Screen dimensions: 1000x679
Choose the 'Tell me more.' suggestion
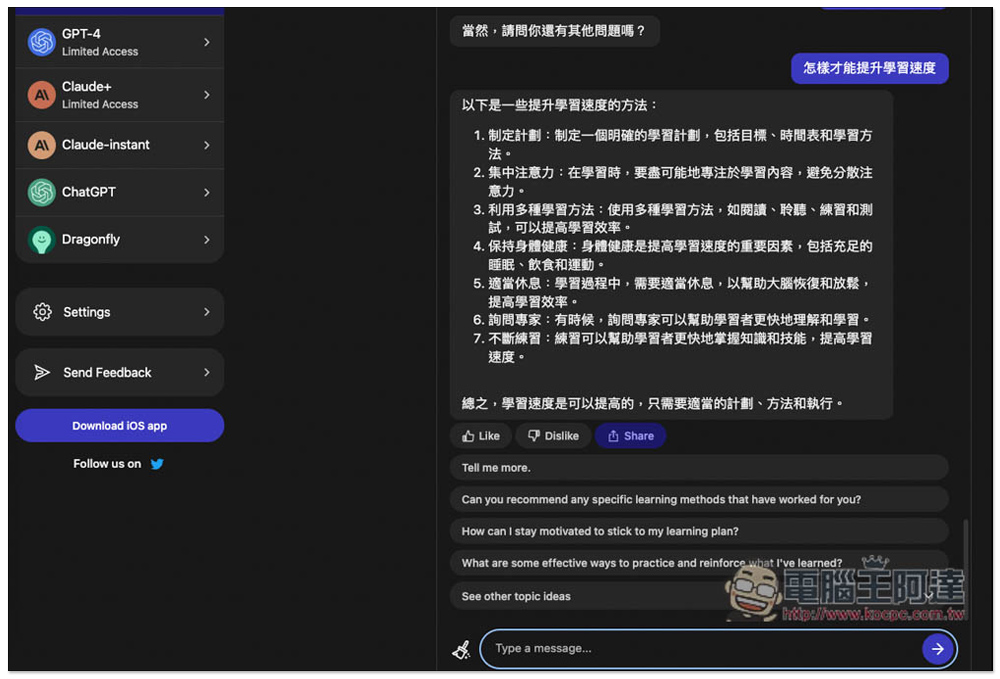pyautogui.click(x=699, y=468)
